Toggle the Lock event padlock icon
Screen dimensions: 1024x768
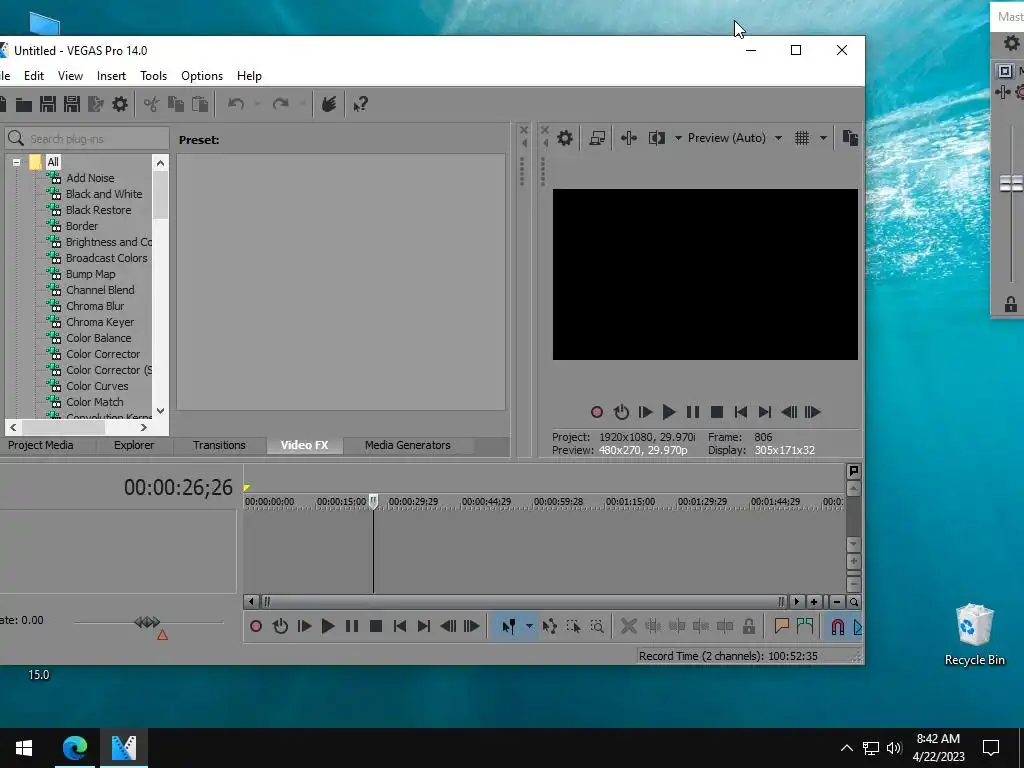(x=749, y=626)
